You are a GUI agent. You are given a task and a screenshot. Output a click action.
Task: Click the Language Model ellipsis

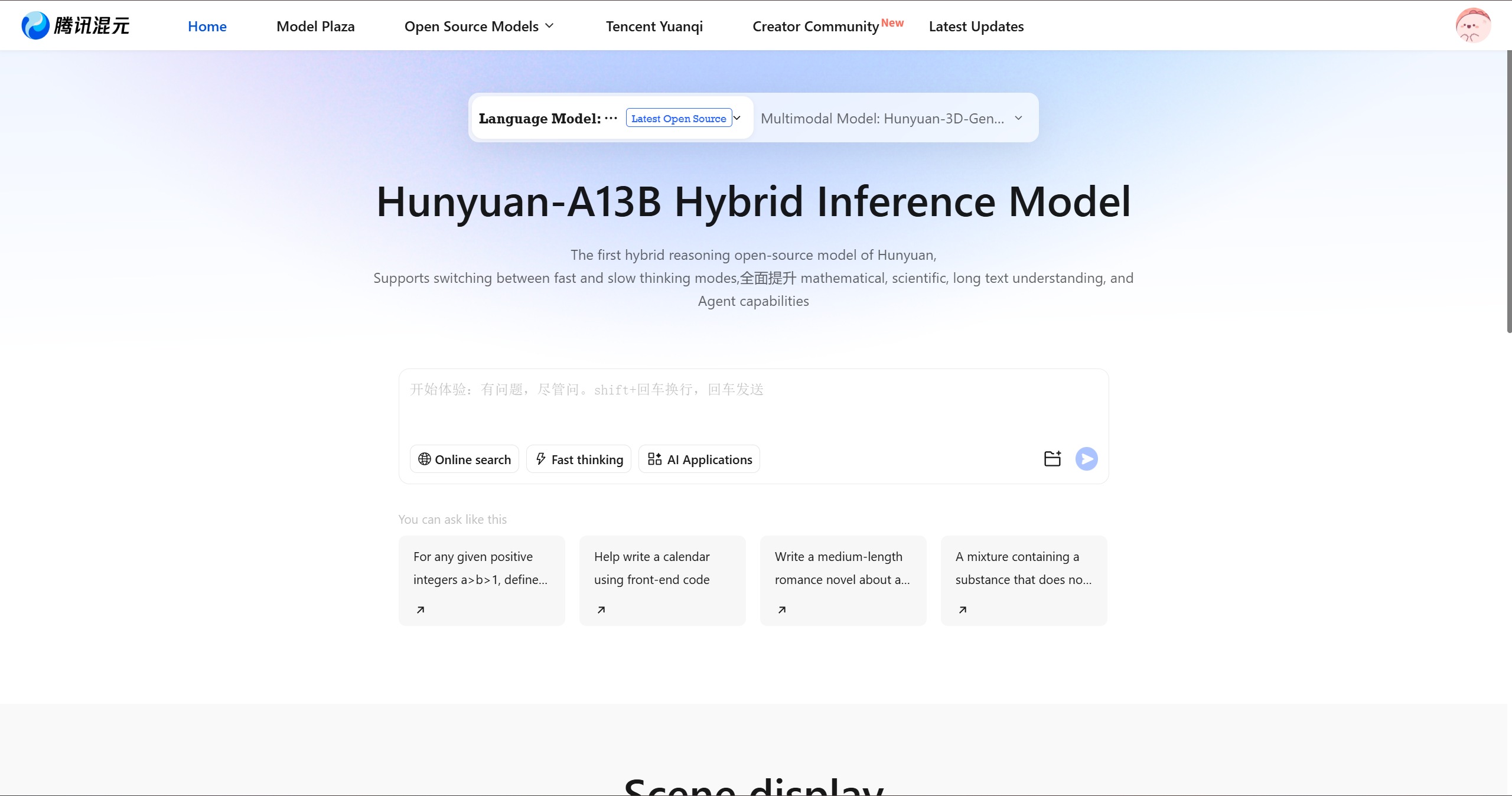611,118
